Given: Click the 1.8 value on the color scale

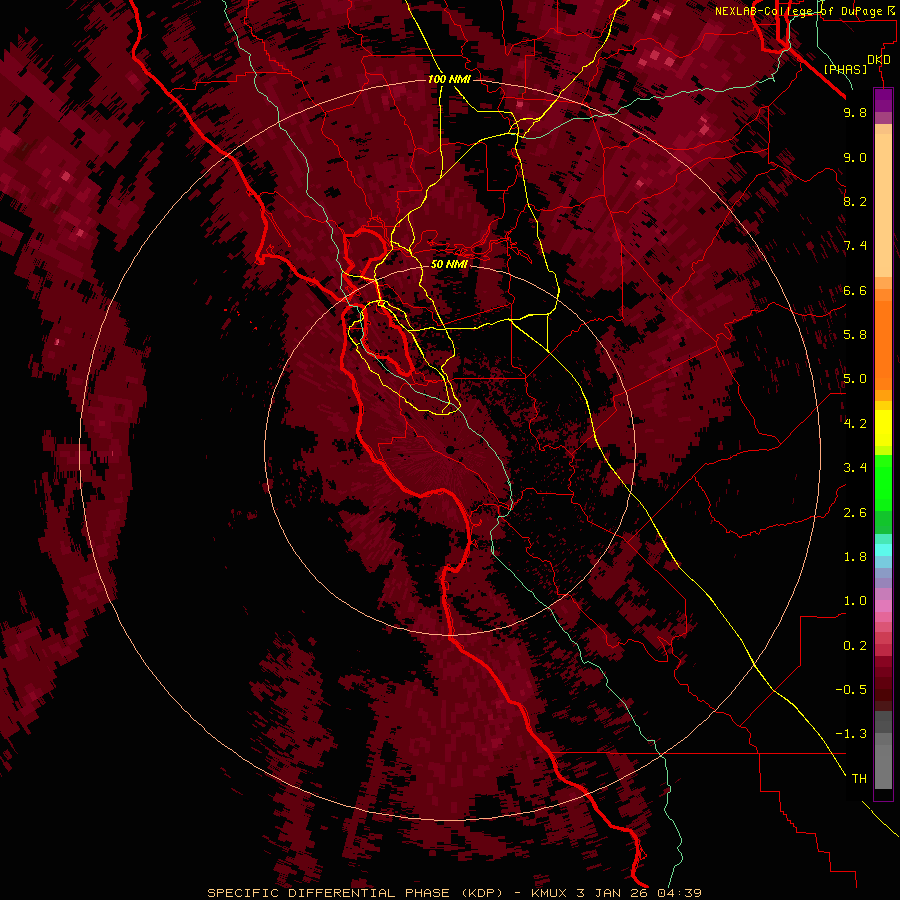Looking at the screenshot, I should (855, 557).
